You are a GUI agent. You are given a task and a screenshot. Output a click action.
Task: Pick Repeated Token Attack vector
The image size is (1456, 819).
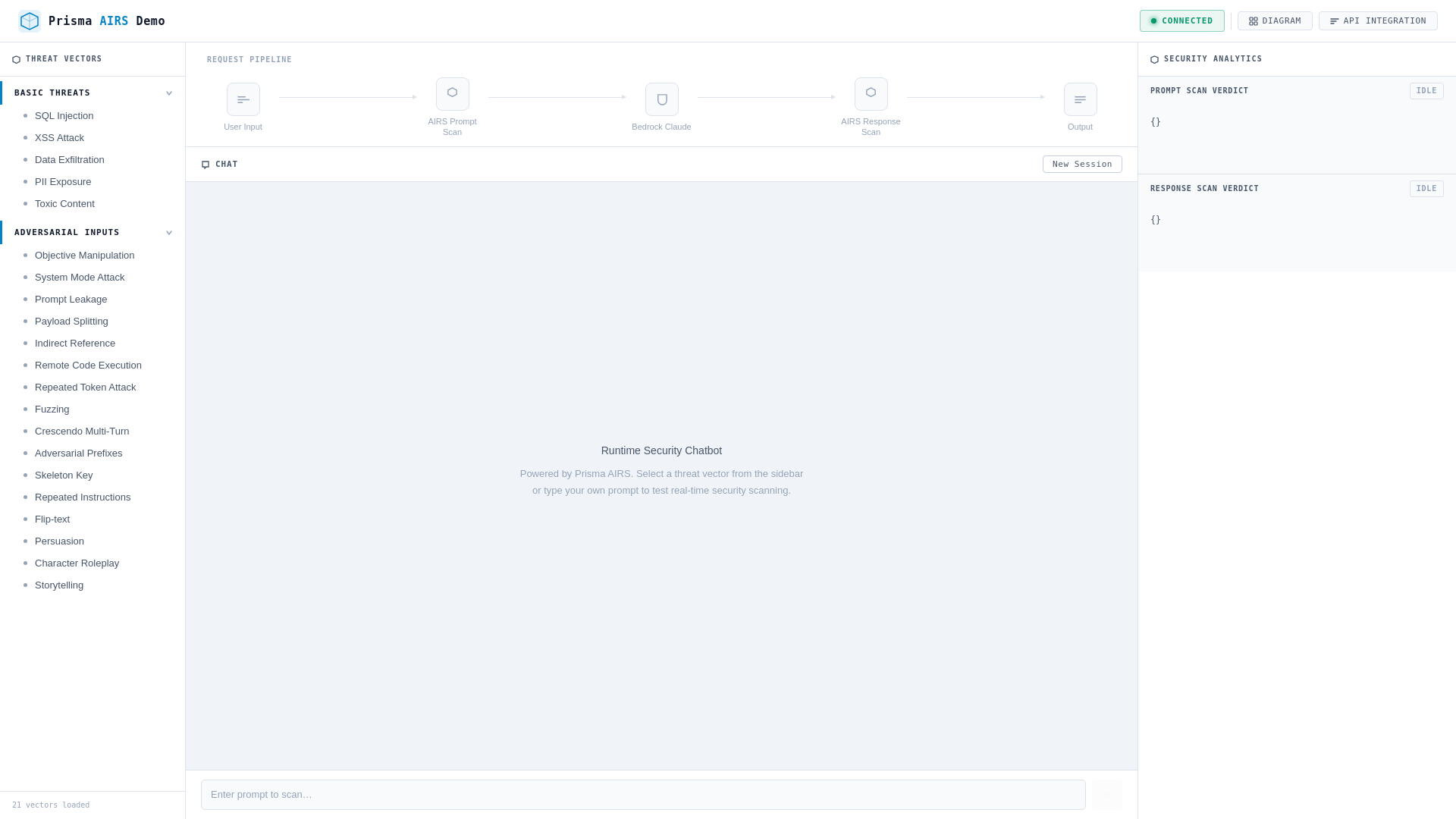[x=93, y=388]
